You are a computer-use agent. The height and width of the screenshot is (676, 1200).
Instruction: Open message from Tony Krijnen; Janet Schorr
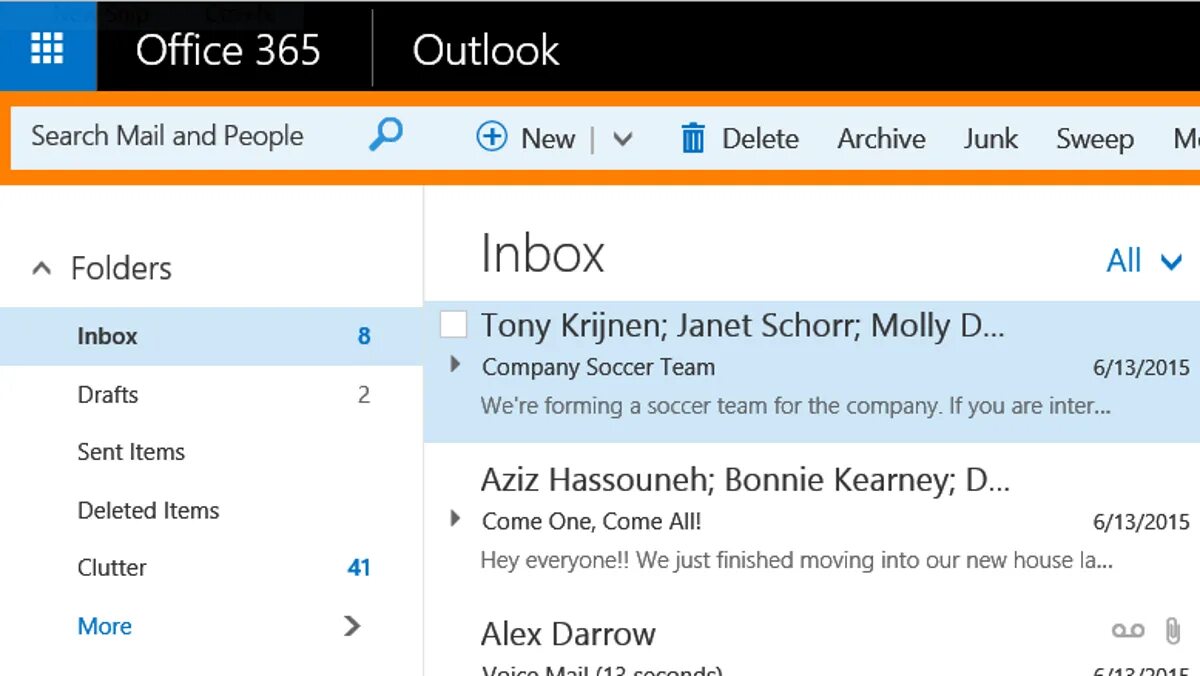[x=812, y=371]
